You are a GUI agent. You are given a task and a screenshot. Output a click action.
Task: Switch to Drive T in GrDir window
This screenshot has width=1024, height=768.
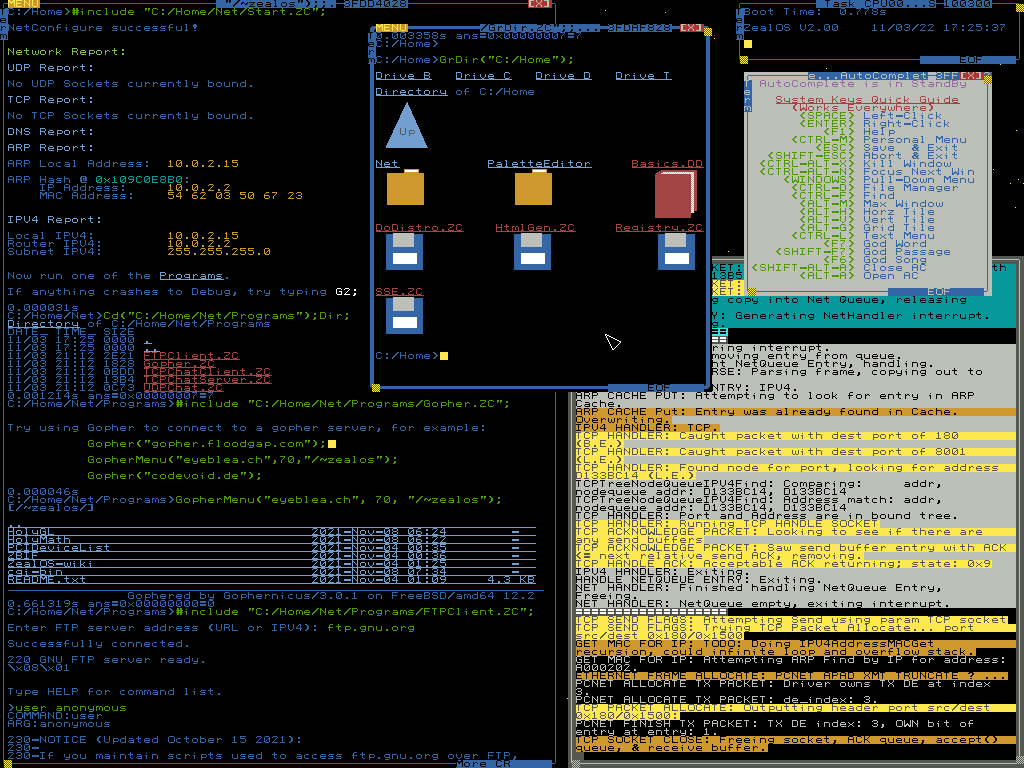(x=643, y=76)
